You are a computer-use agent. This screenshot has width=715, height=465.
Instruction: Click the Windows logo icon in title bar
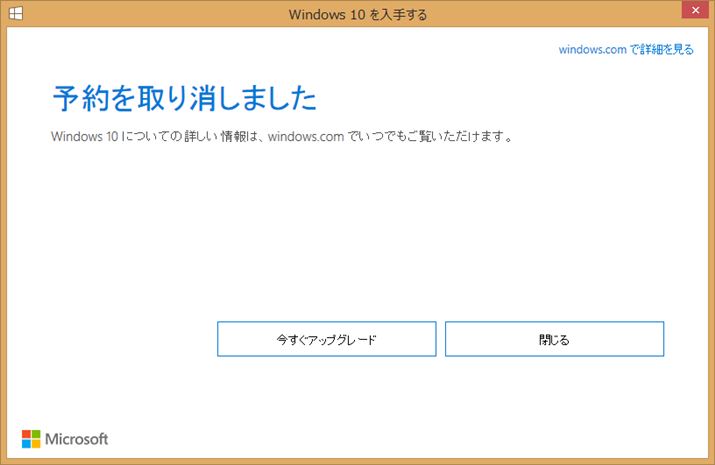[16, 13]
